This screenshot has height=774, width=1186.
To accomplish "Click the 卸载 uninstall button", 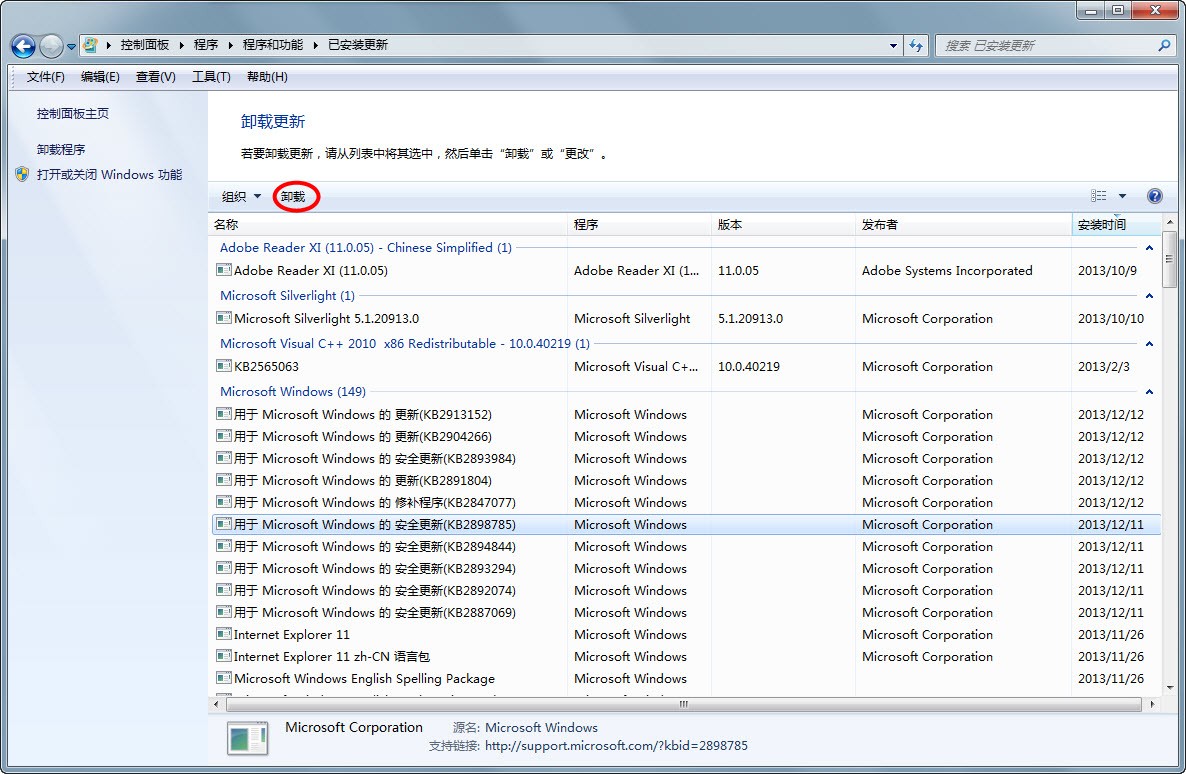I will (293, 197).
